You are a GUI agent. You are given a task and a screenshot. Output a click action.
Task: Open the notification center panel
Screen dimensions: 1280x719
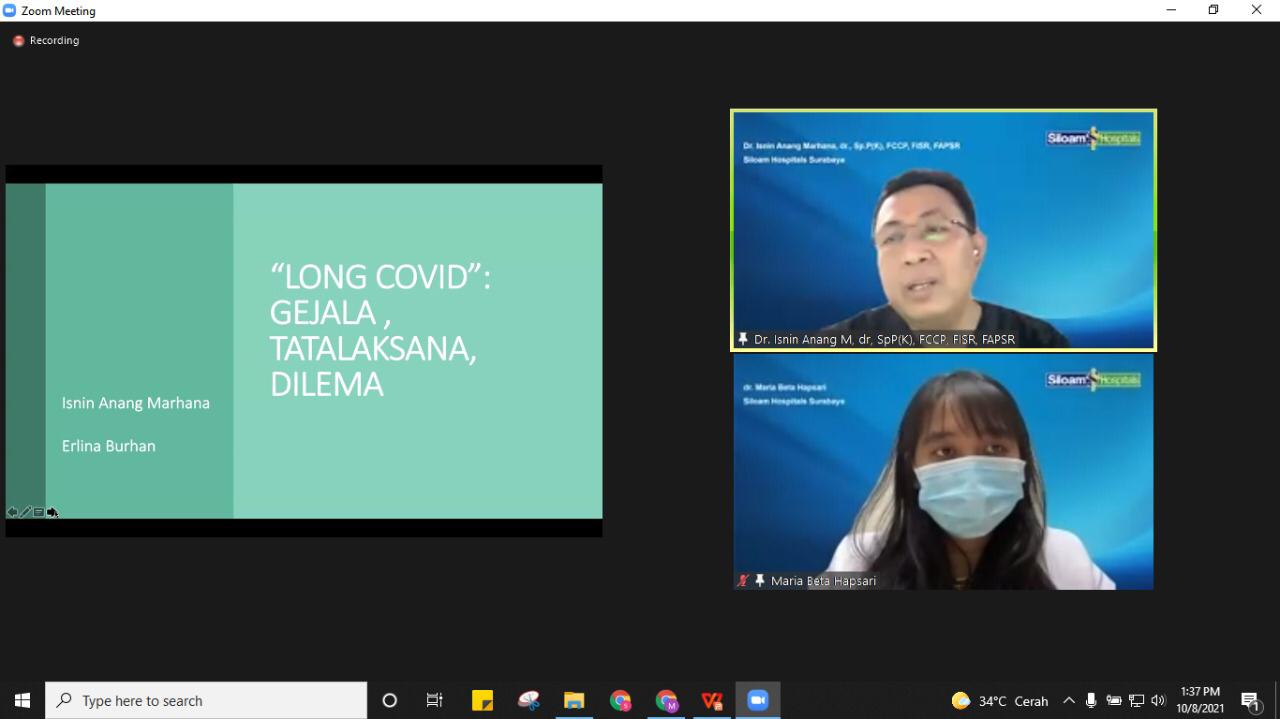[x=1250, y=700]
